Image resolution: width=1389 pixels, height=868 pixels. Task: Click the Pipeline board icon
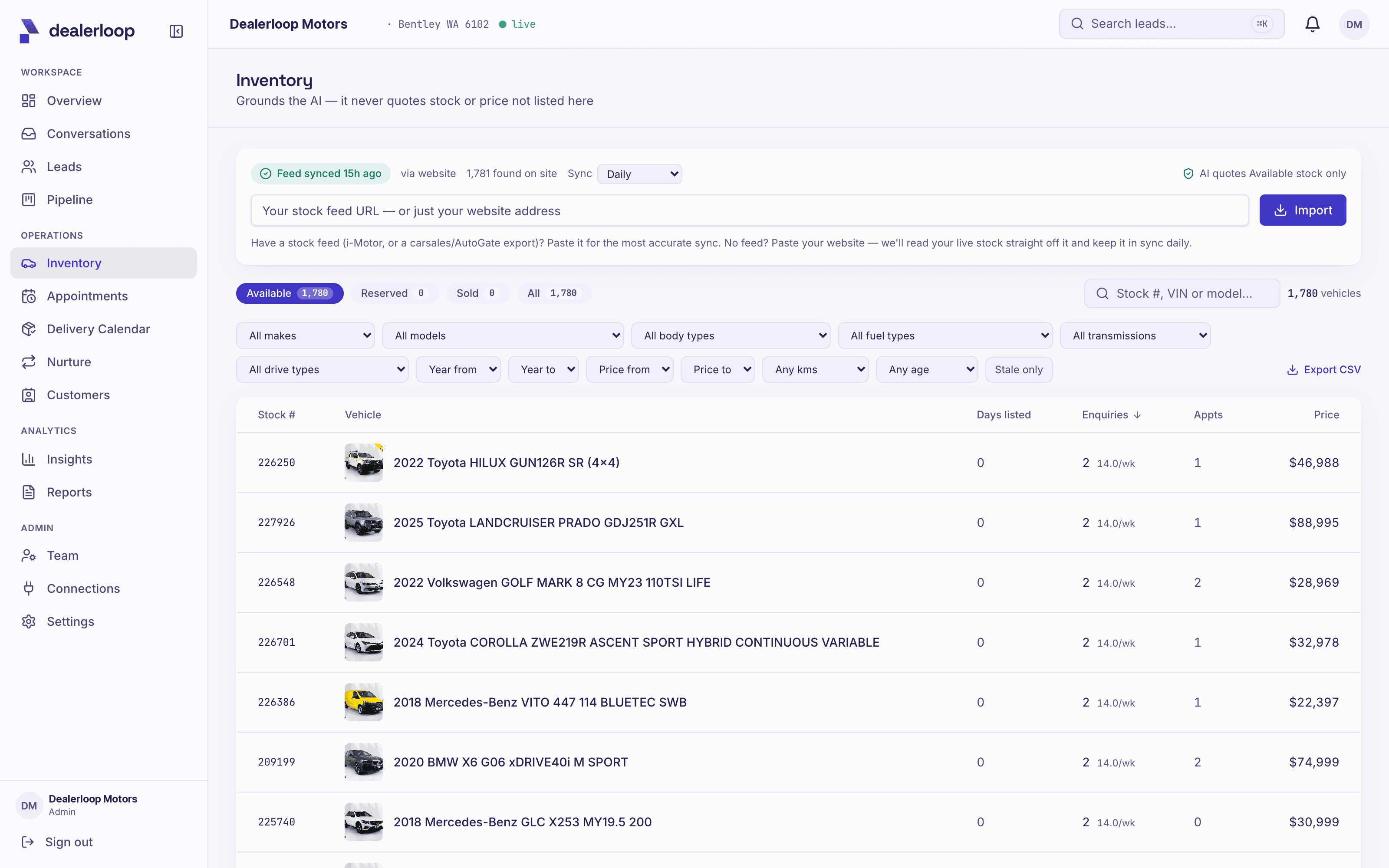click(29, 200)
